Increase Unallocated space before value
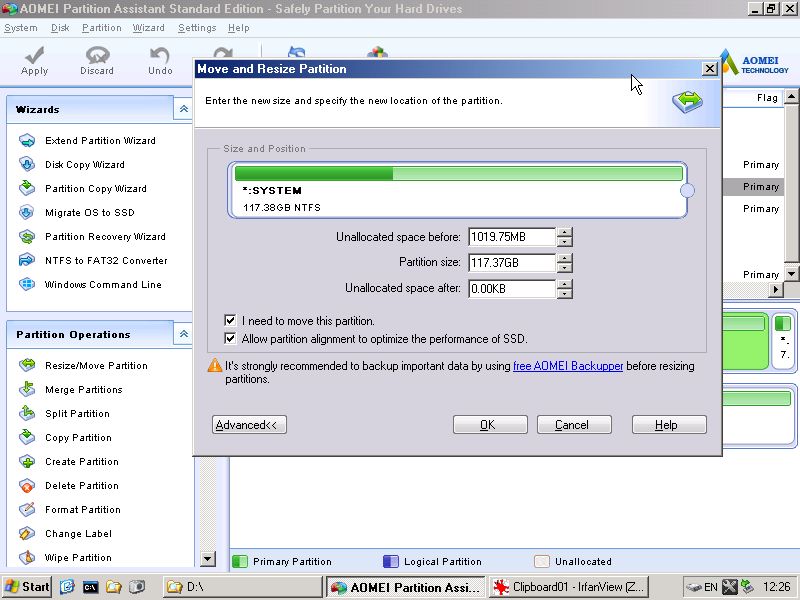Screen dimensions: 800x600 click(x=565, y=232)
